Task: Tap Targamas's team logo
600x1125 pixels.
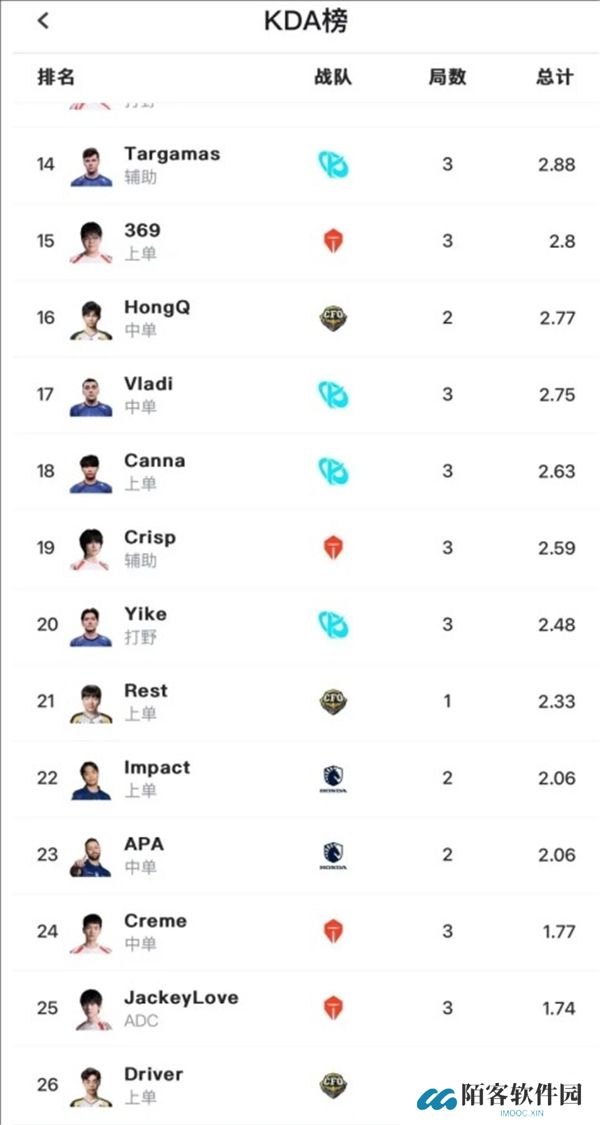Action: tap(333, 165)
